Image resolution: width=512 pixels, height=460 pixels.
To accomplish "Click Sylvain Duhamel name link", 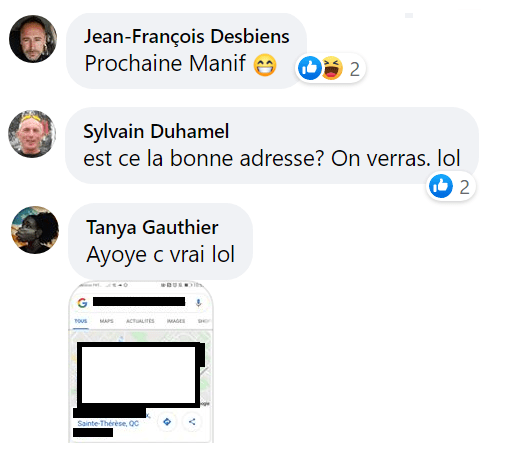I will pyautogui.click(x=156, y=131).
